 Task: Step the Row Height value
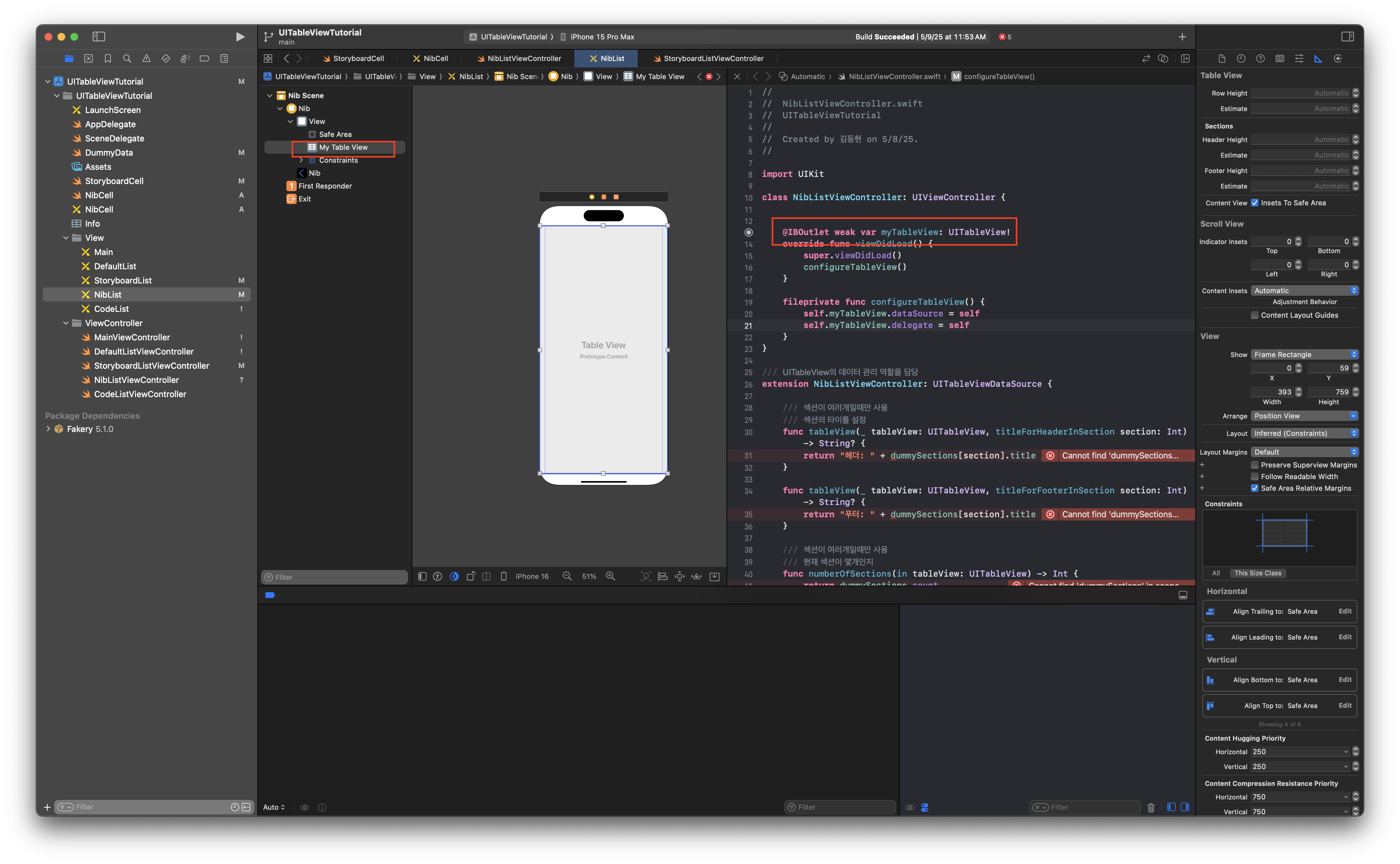point(1355,93)
